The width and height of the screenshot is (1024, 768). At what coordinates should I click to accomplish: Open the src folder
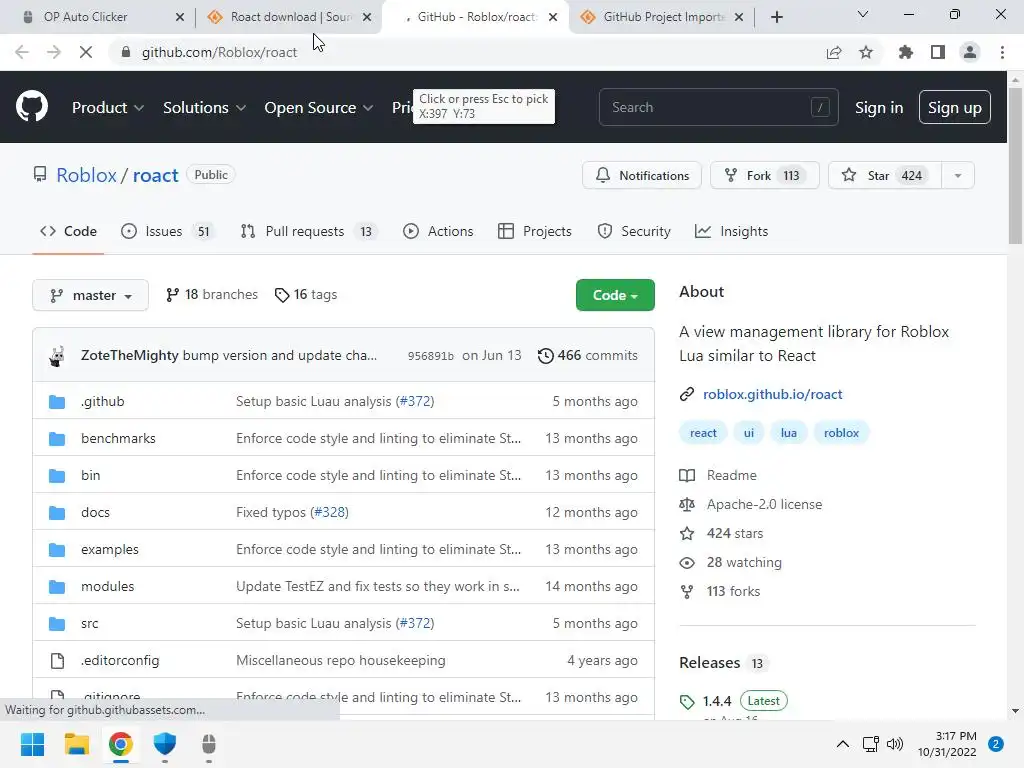pyautogui.click(x=89, y=624)
